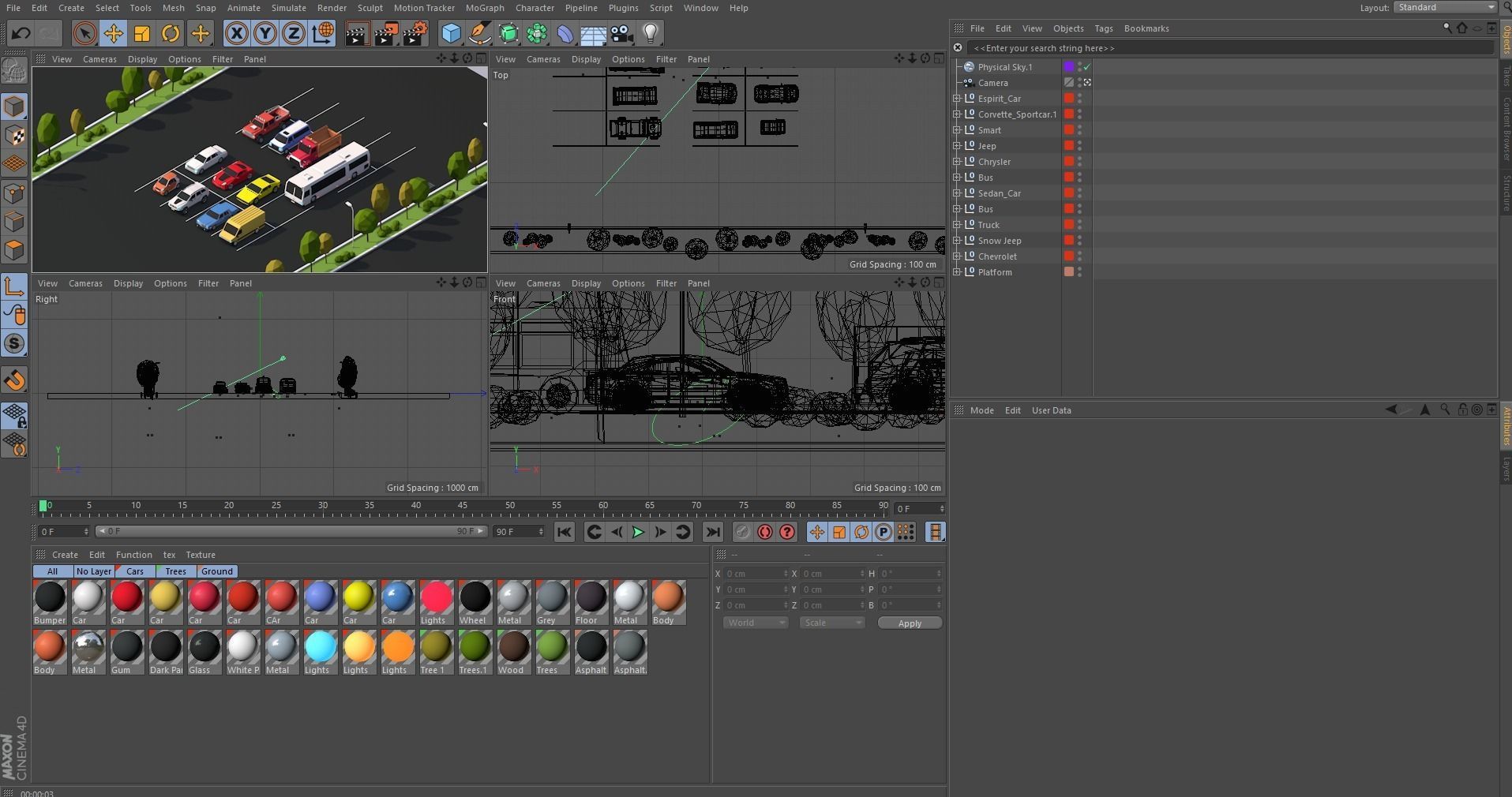Select the Sedan_Car object
The height and width of the screenshot is (797, 1512).
point(1000,193)
